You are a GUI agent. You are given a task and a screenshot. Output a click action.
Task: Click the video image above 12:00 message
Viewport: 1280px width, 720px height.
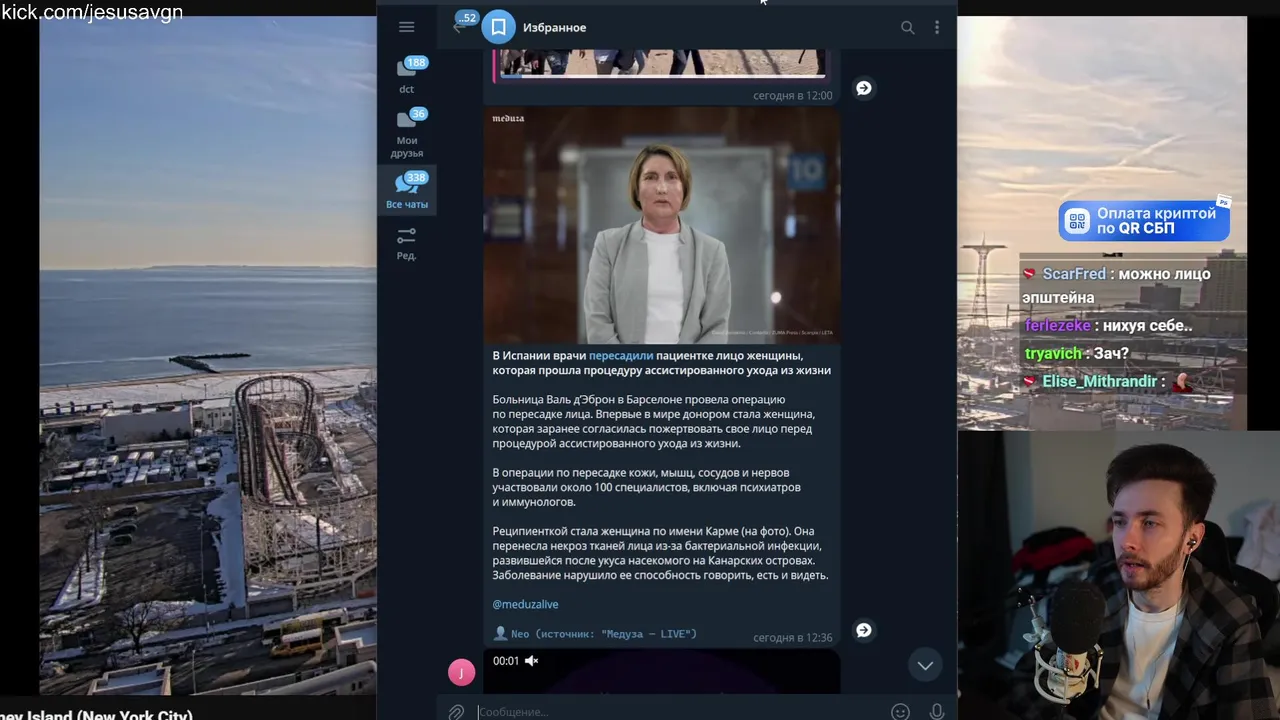(x=662, y=64)
